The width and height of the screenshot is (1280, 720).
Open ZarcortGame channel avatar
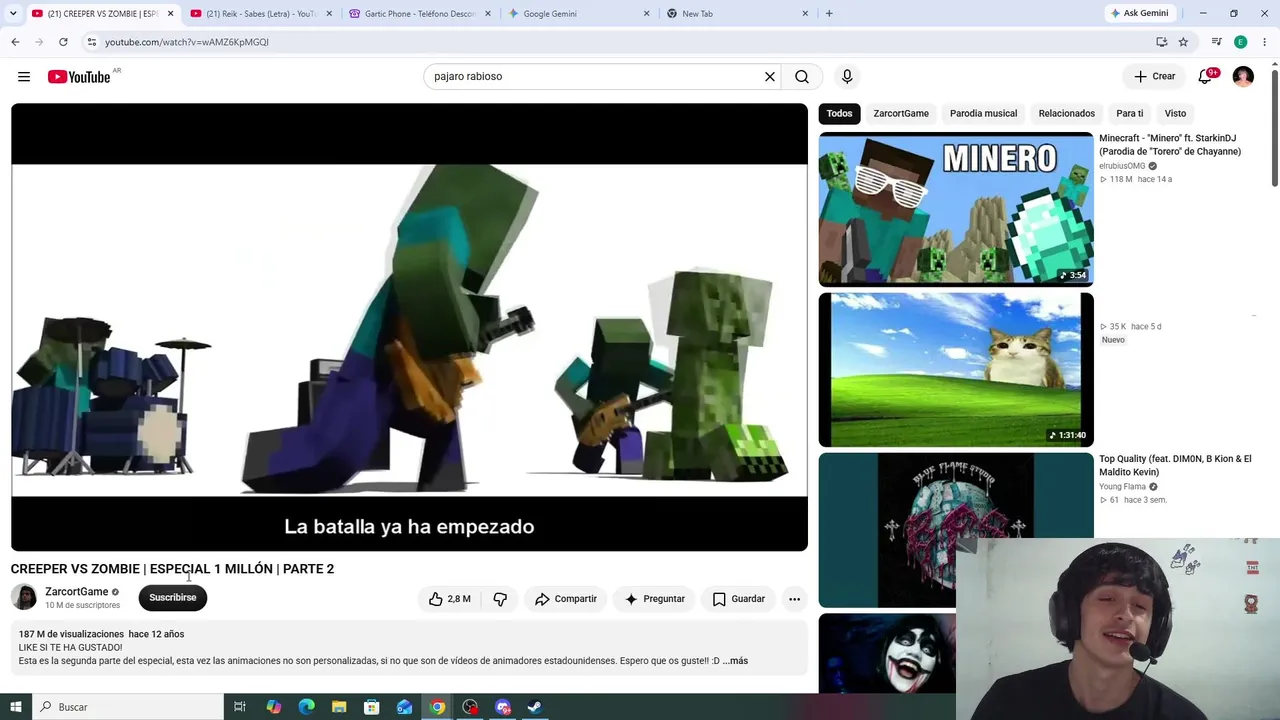click(24, 598)
